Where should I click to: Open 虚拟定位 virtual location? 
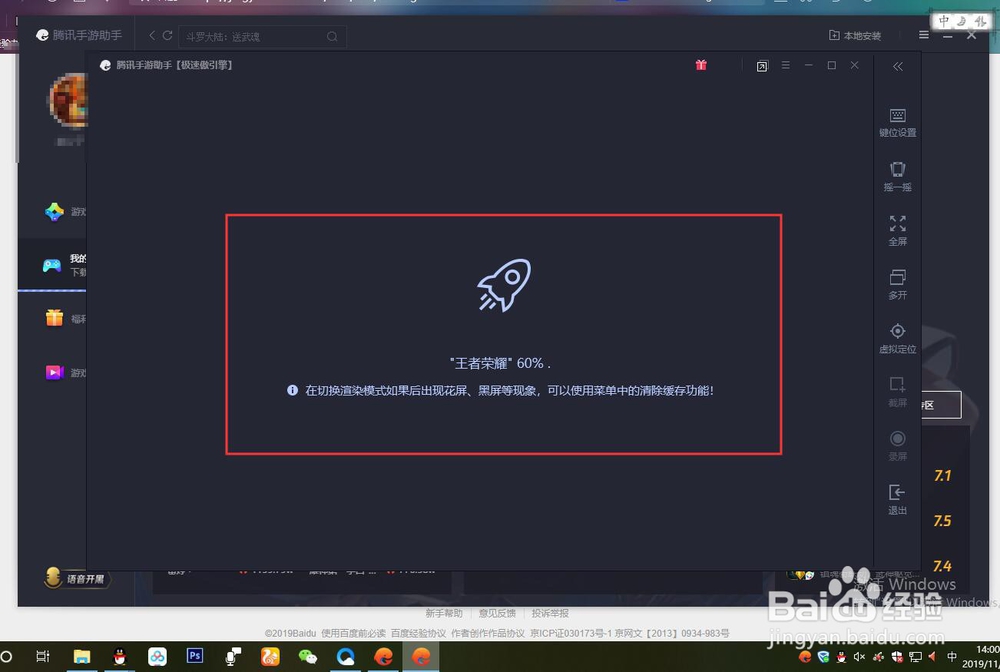point(897,339)
